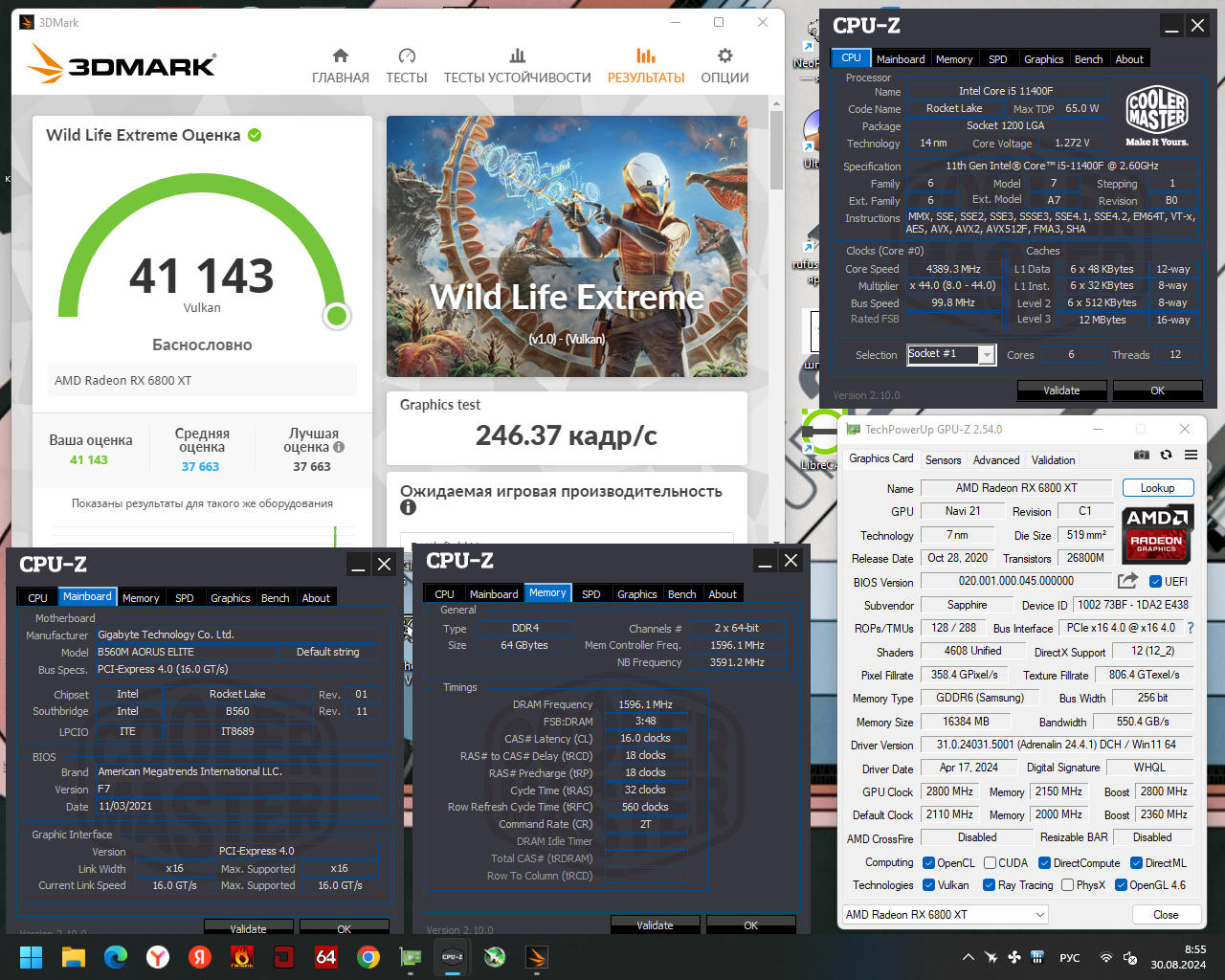Open the AMD Radeon RX 6800 XT device dropdown
The height and width of the screenshot is (980, 1225).
(x=946, y=915)
